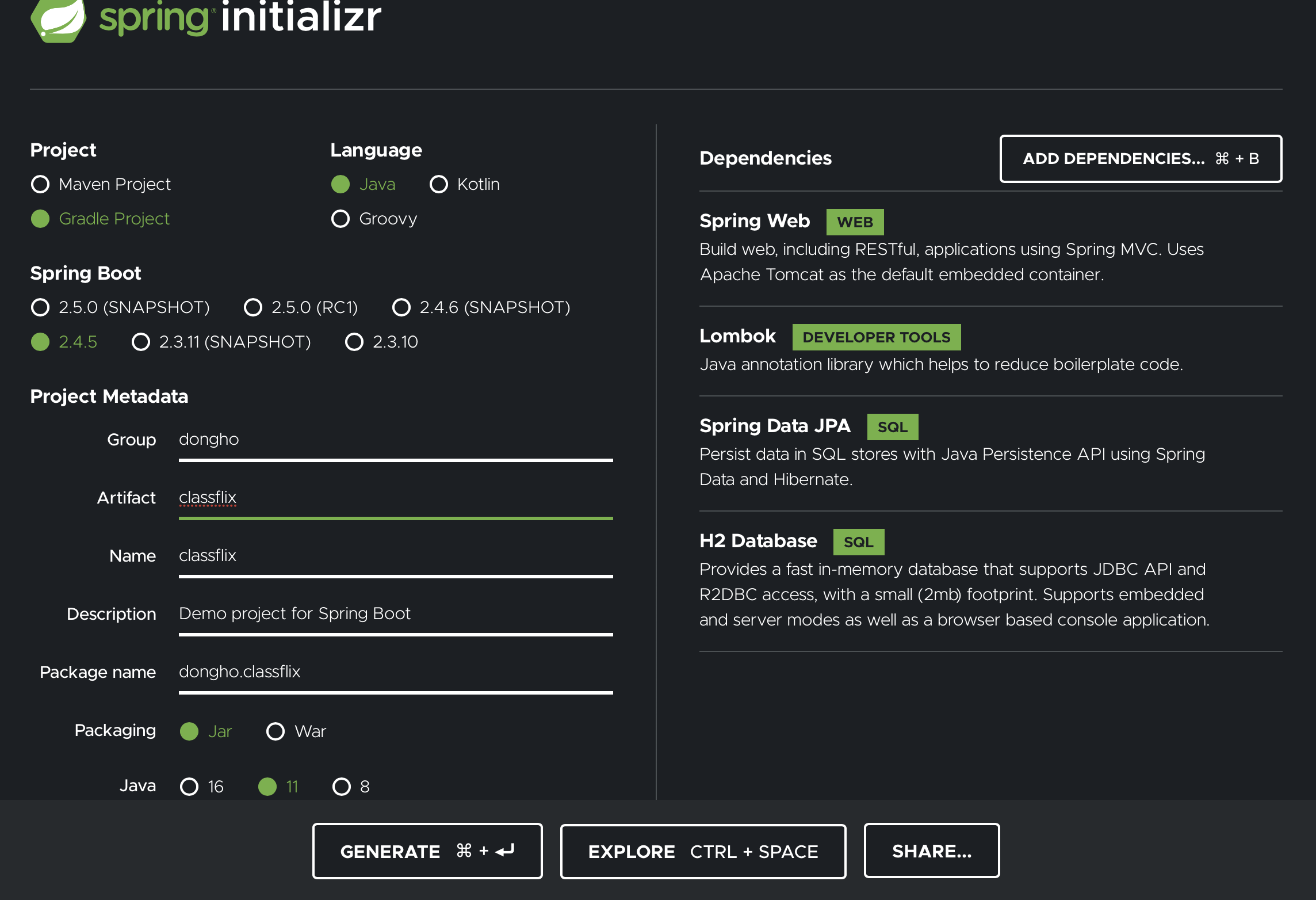Select War packaging option
Viewport: 1316px width, 900px height.
[x=276, y=731]
